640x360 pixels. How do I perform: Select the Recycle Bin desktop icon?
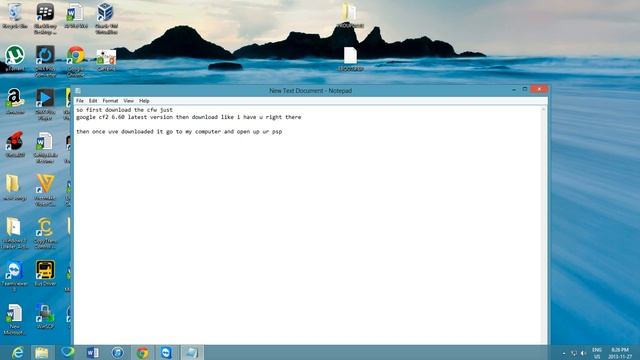[x=15, y=16]
